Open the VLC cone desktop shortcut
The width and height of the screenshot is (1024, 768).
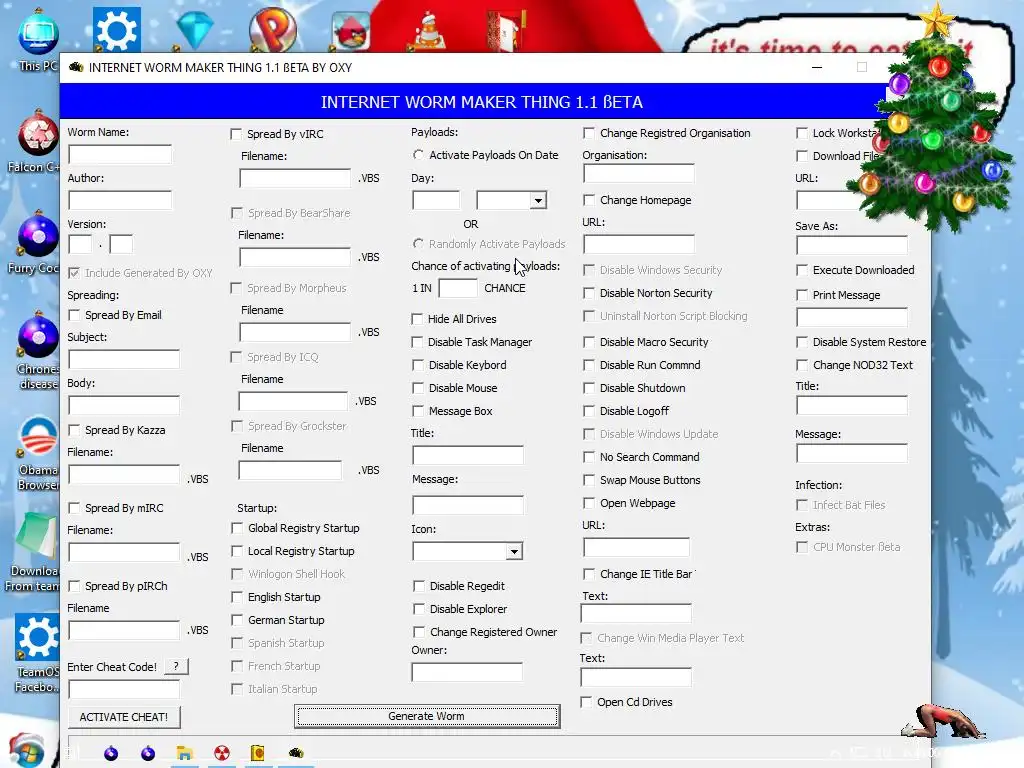tap(429, 31)
